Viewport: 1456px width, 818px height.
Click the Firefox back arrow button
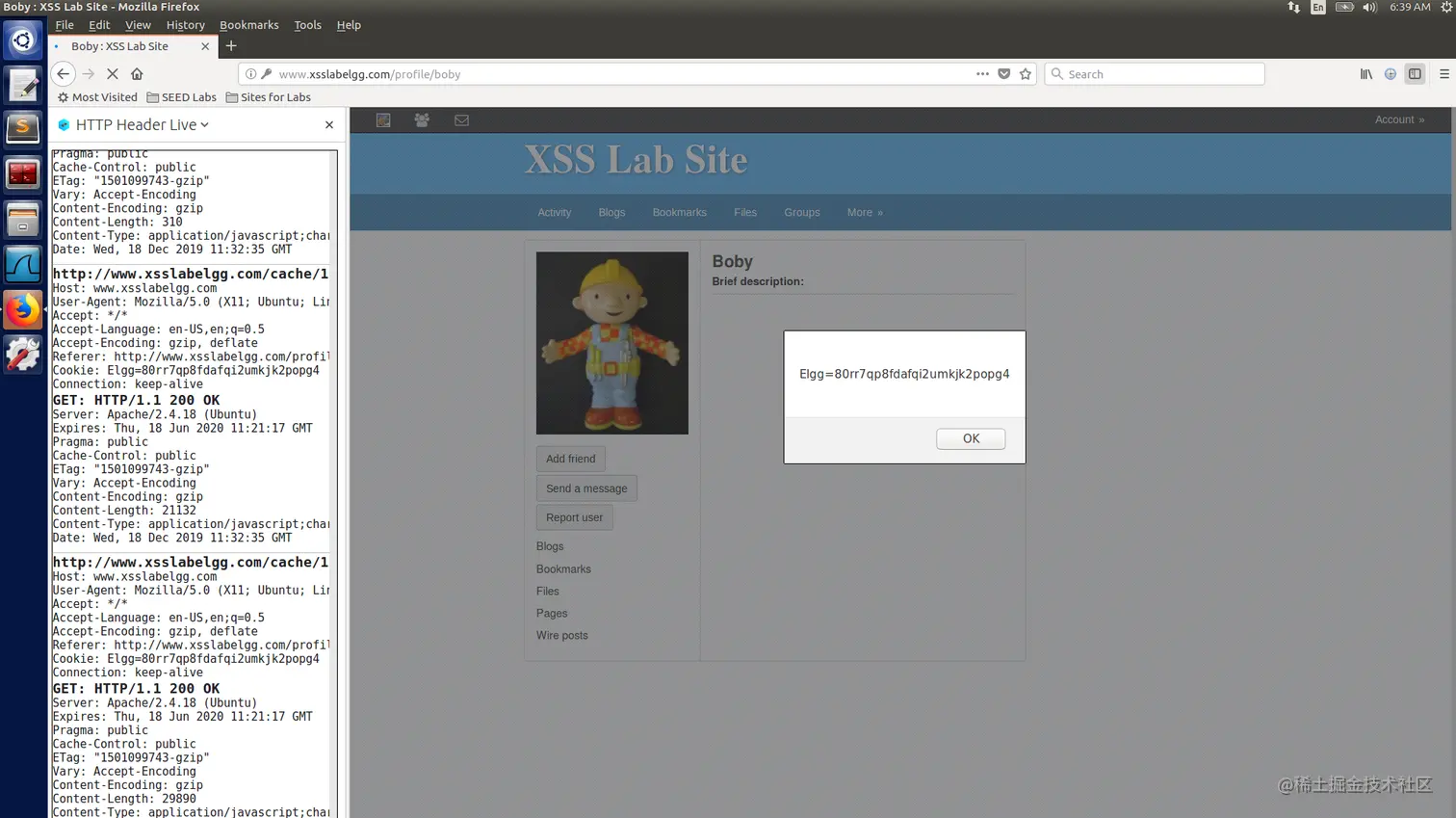(64, 74)
